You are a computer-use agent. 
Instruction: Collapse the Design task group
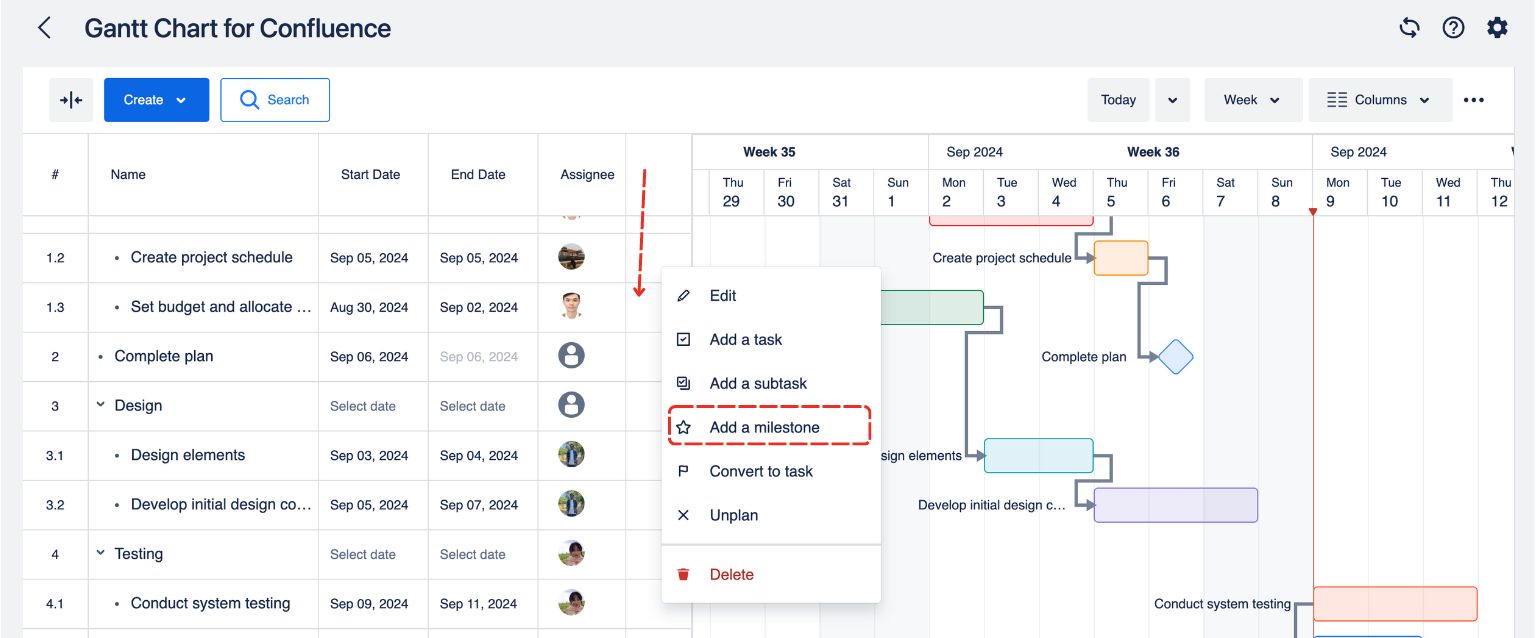[100, 405]
